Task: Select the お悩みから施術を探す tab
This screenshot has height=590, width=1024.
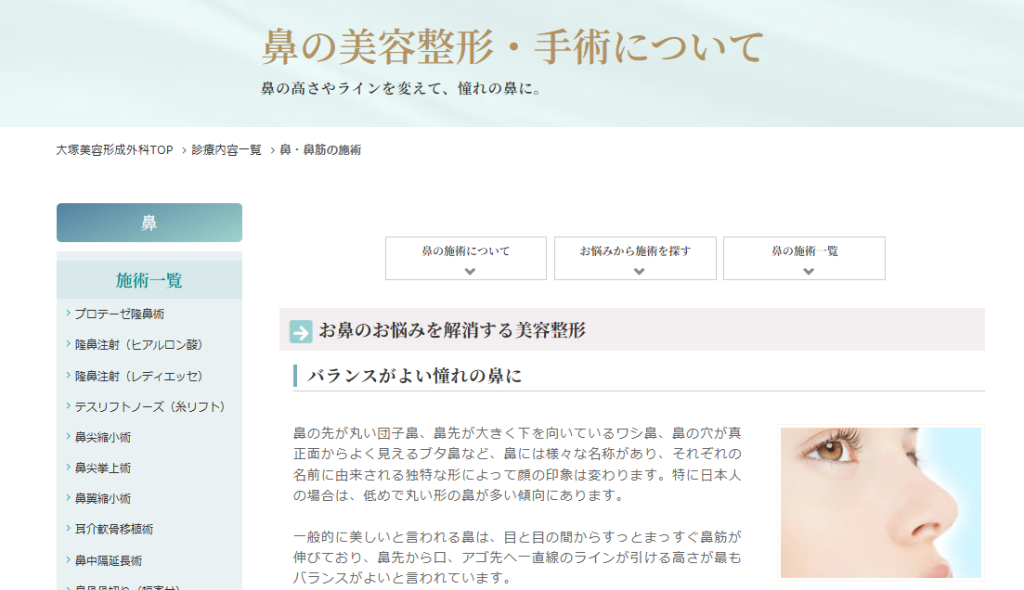Action: [x=634, y=252]
